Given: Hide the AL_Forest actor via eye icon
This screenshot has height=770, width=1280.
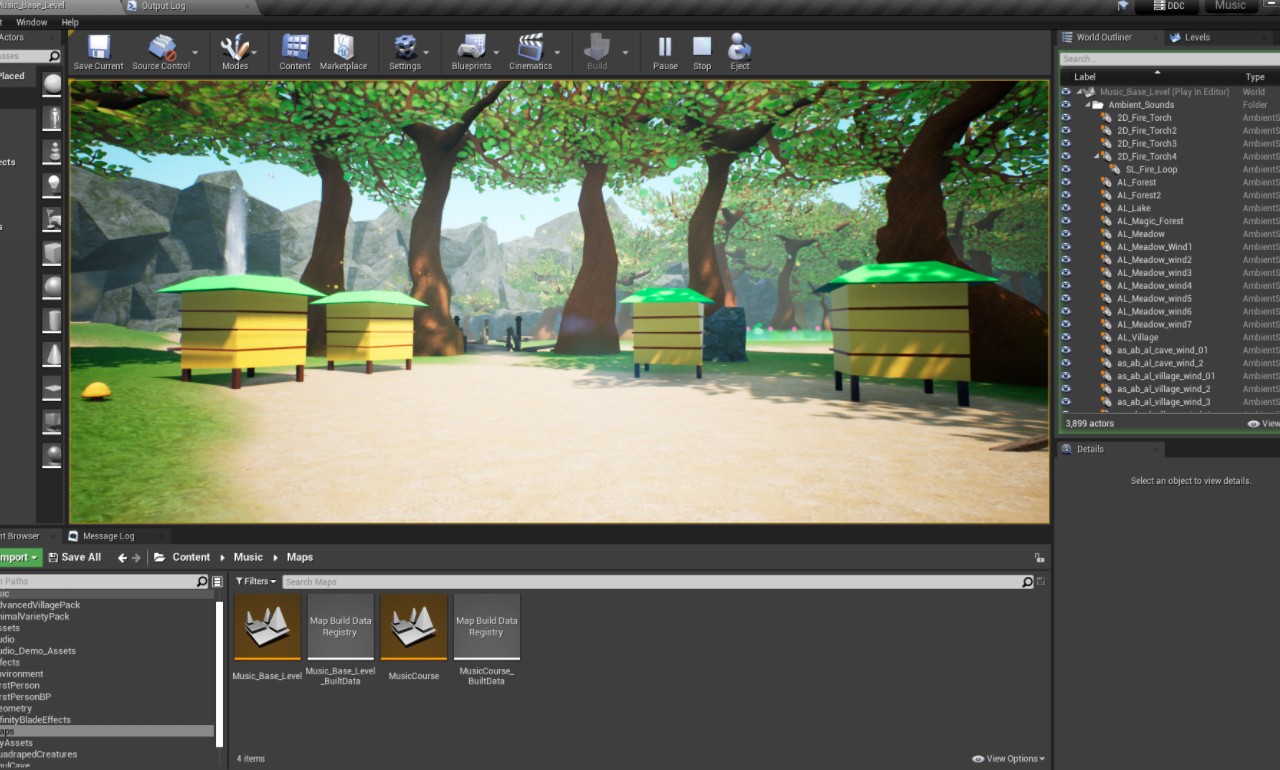Looking at the screenshot, I should pyautogui.click(x=1066, y=182).
